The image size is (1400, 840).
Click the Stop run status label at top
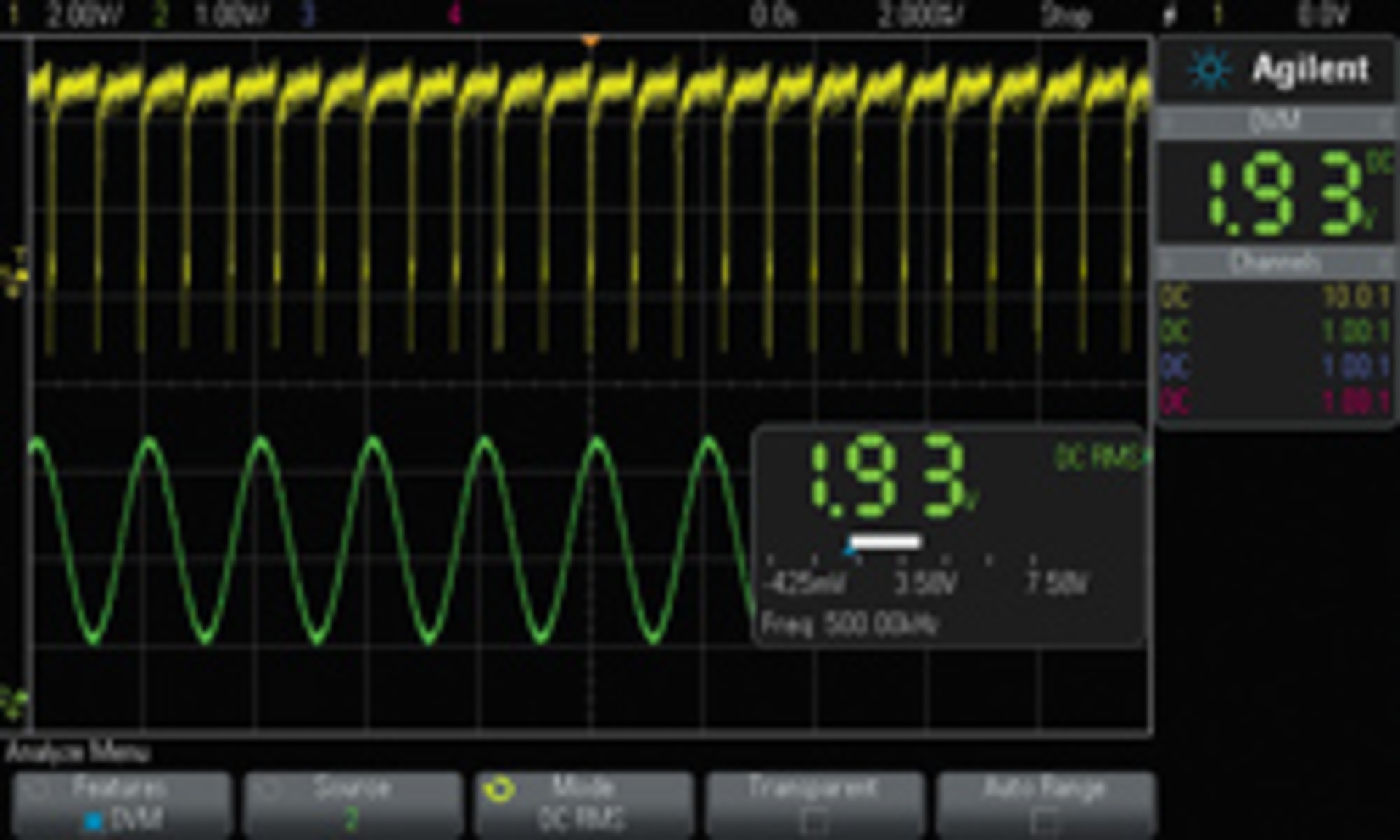tap(1065, 15)
